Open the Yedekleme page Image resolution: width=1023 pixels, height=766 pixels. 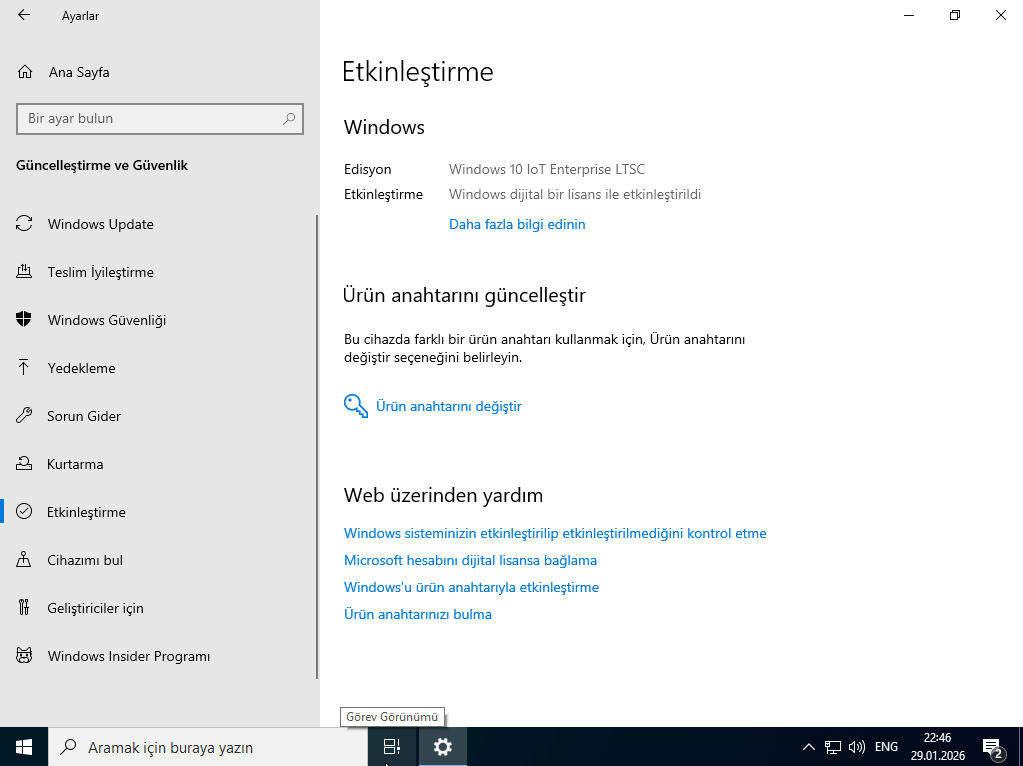159,368
